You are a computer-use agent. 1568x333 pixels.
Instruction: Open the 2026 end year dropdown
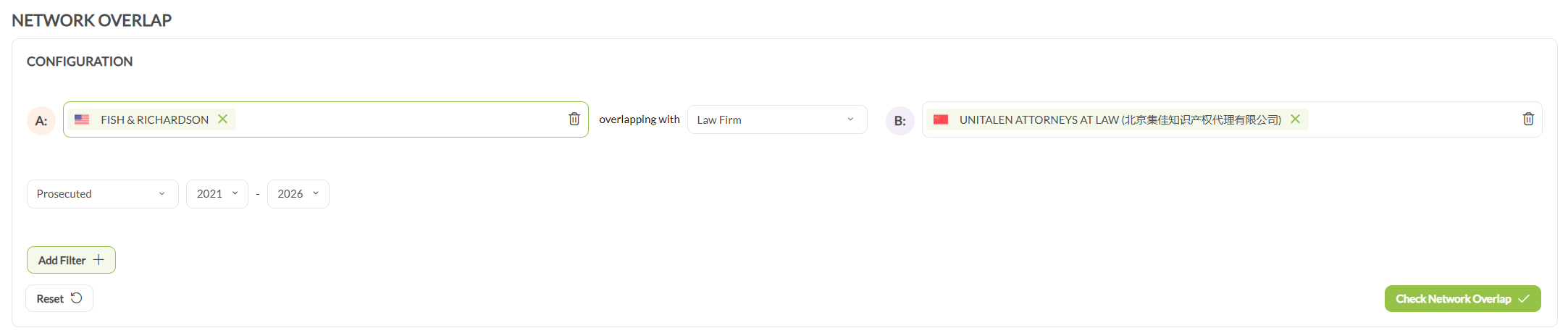coord(298,194)
